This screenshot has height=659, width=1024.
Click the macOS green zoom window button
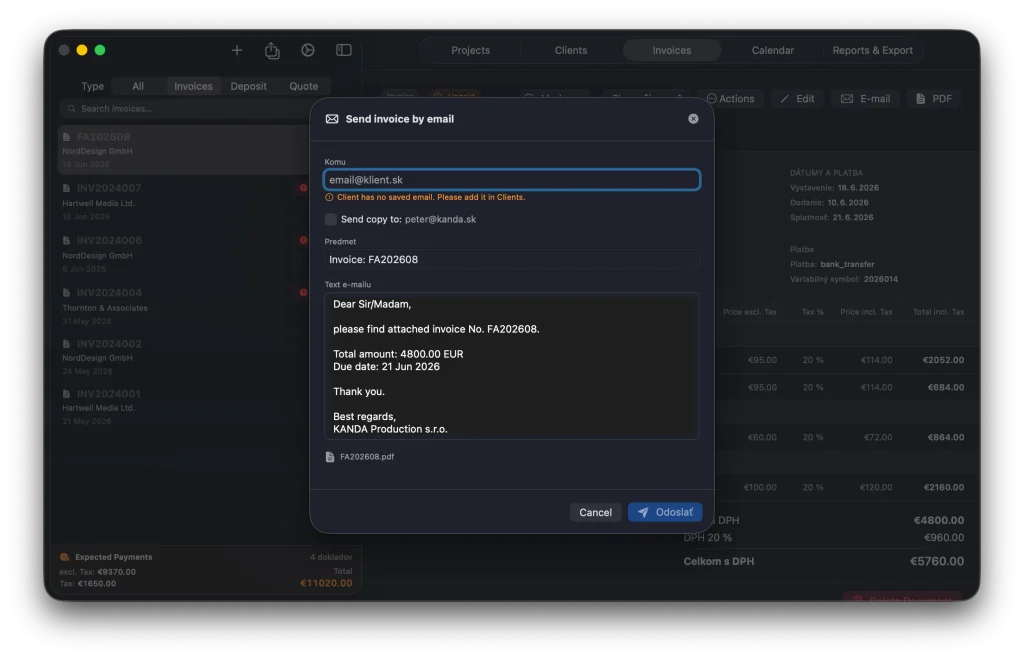pyautogui.click(x=100, y=50)
